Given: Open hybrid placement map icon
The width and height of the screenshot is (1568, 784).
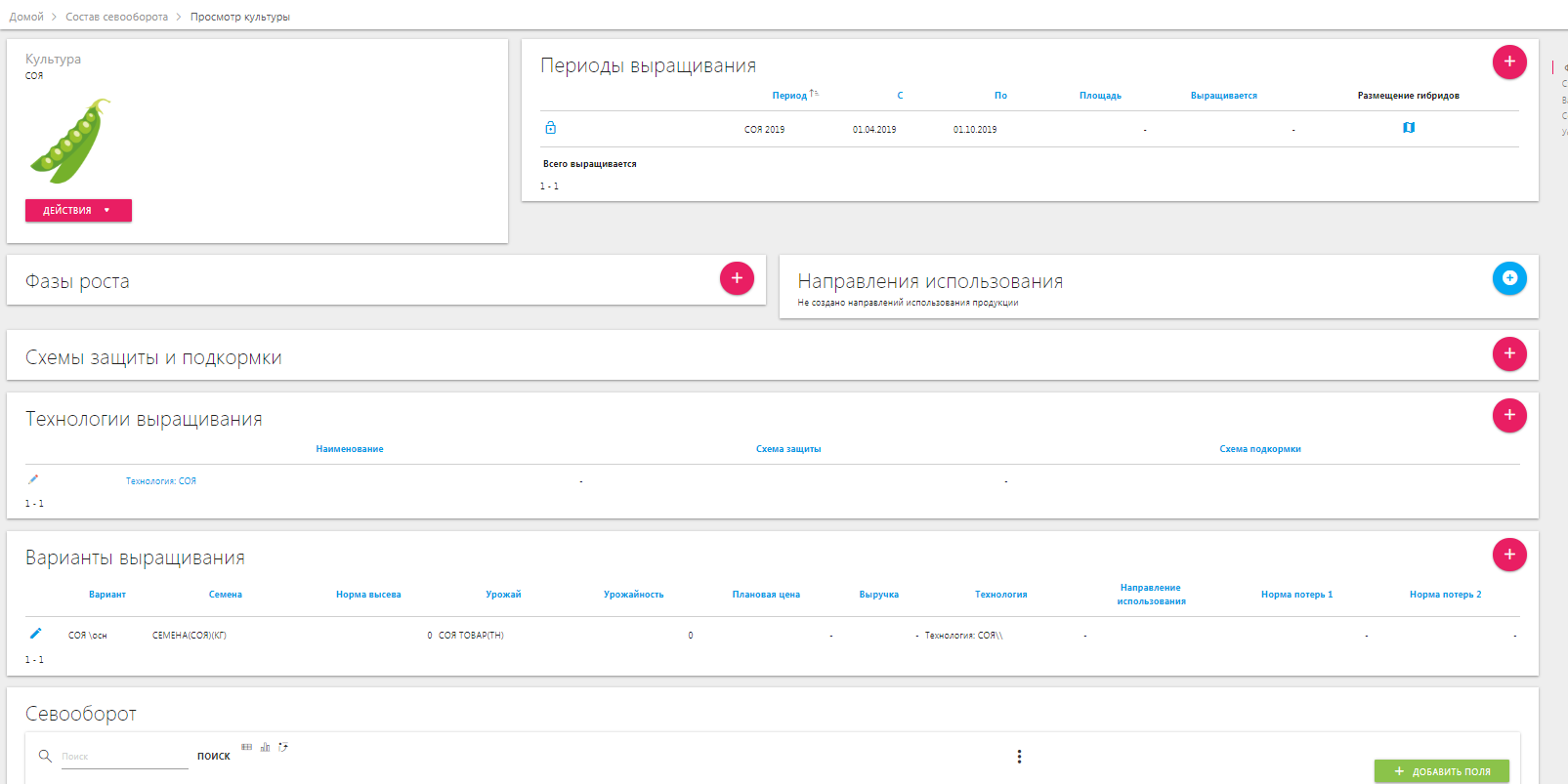Looking at the screenshot, I should (1408, 128).
